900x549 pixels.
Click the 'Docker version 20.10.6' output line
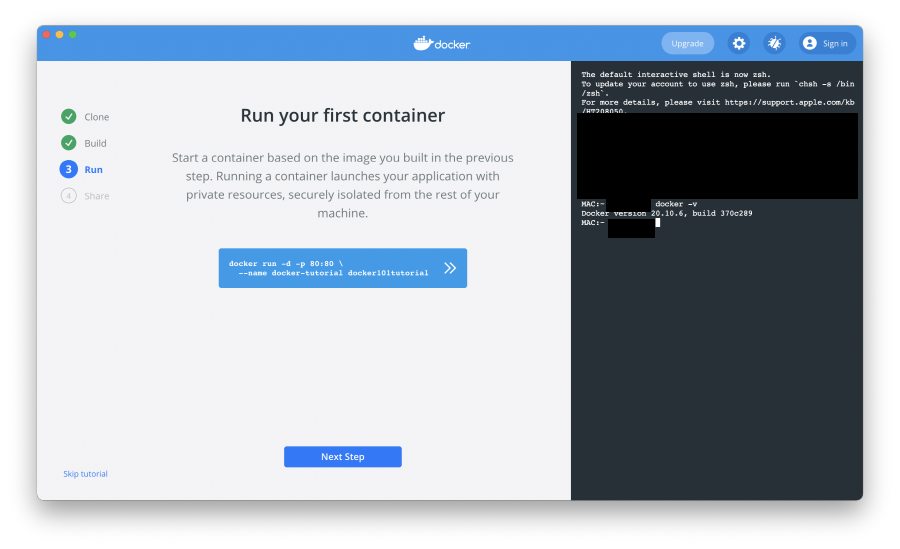[666, 213]
